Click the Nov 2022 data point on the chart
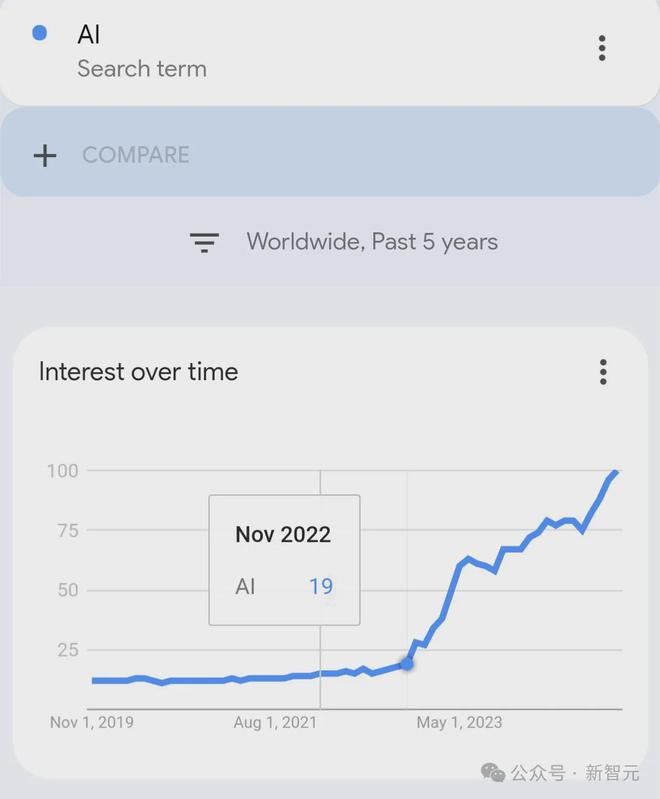The width and height of the screenshot is (660, 799). (x=407, y=663)
